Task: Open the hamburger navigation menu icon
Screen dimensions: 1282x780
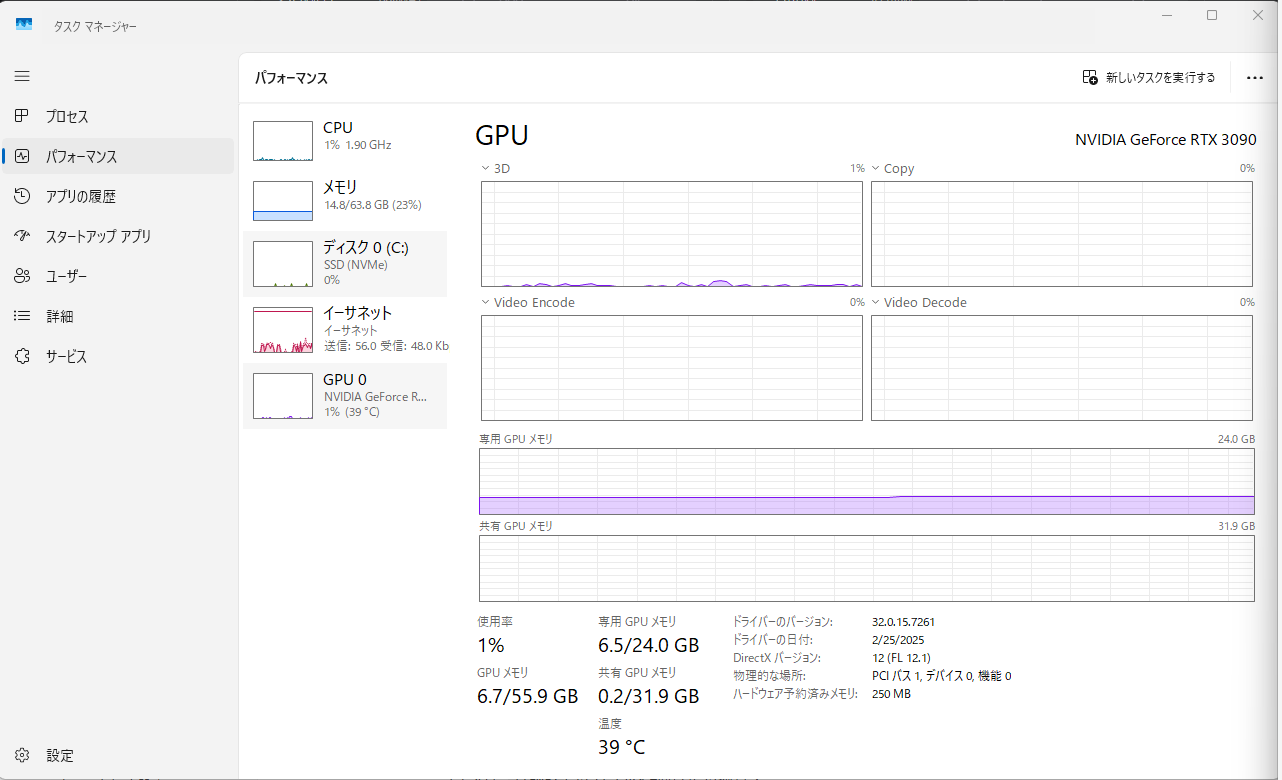Action: click(x=22, y=76)
